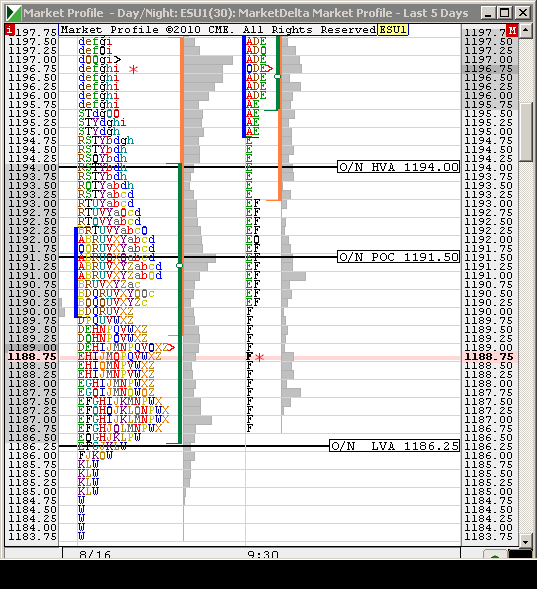Select the point-of-control circle on the left green bar
Image resolution: width=537 pixels, height=589 pixels.
[180, 266]
